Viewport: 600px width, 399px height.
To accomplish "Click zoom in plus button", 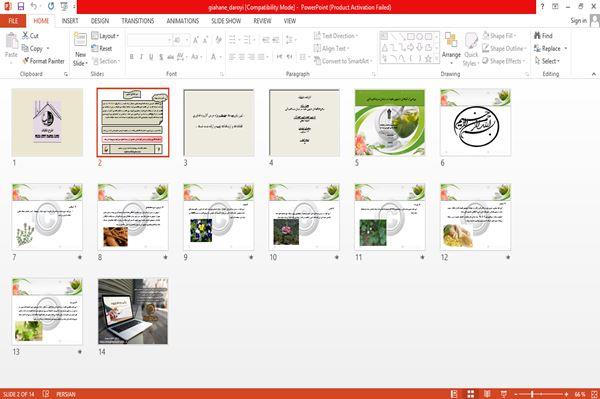I will click(x=566, y=394).
